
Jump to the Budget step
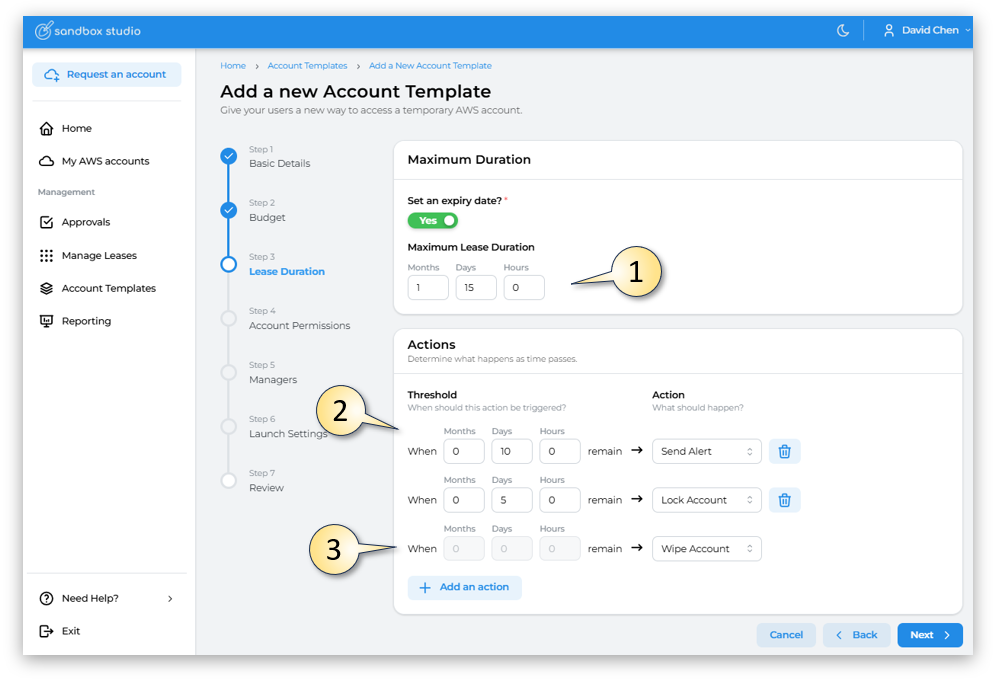tap(267, 217)
